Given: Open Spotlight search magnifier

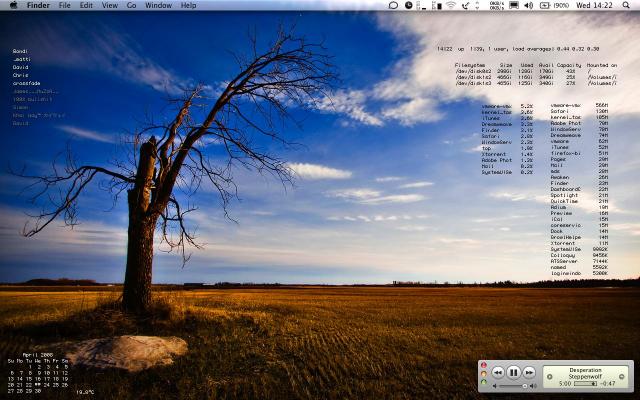Looking at the screenshot, I should click(626, 5).
